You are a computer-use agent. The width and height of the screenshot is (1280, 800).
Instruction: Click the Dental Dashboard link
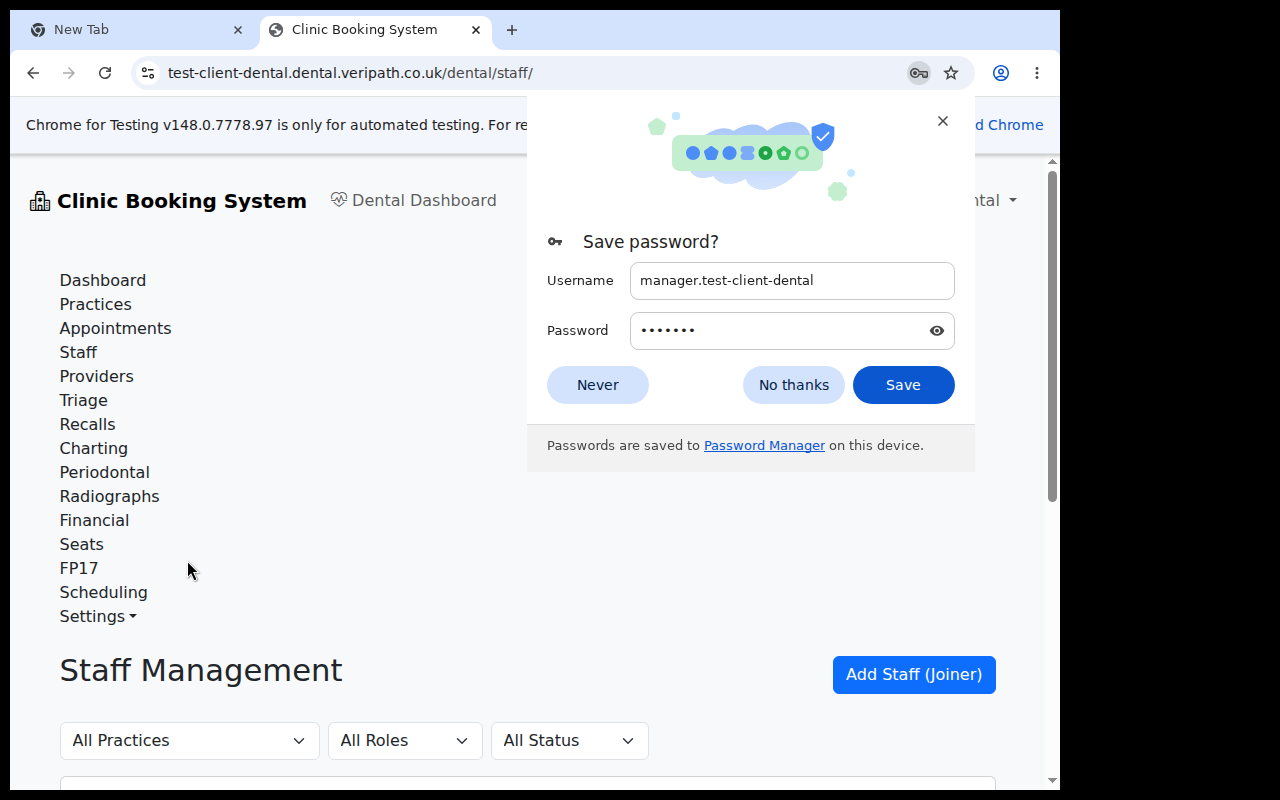(413, 200)
